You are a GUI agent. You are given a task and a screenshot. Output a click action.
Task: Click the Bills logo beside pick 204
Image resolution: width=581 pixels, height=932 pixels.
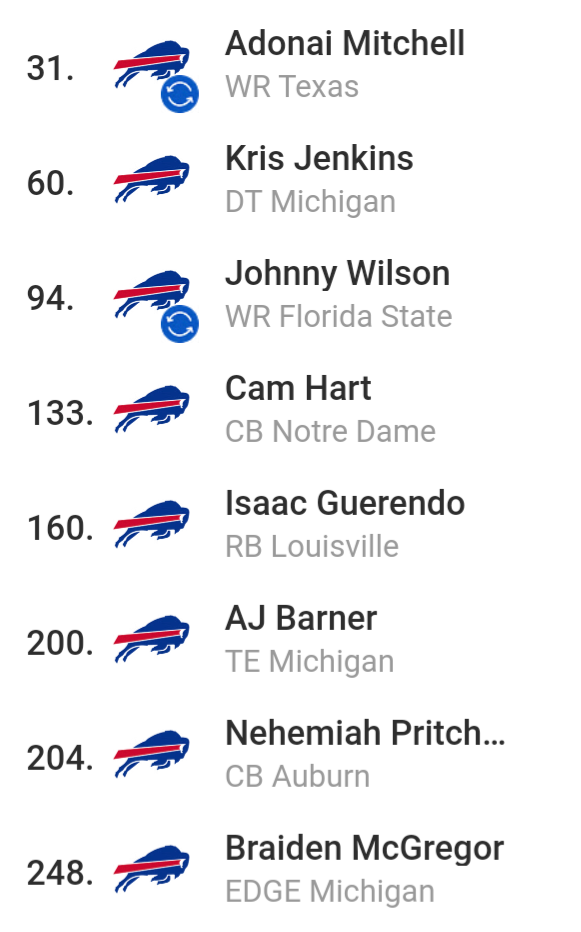152,754
